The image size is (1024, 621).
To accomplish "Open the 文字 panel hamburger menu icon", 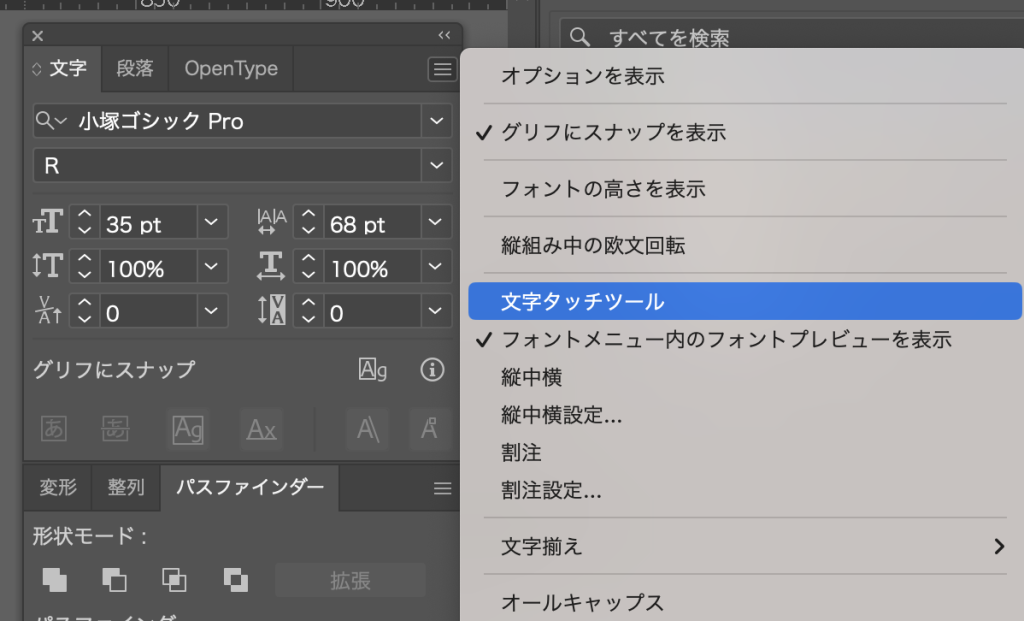I will pos(441,69).
